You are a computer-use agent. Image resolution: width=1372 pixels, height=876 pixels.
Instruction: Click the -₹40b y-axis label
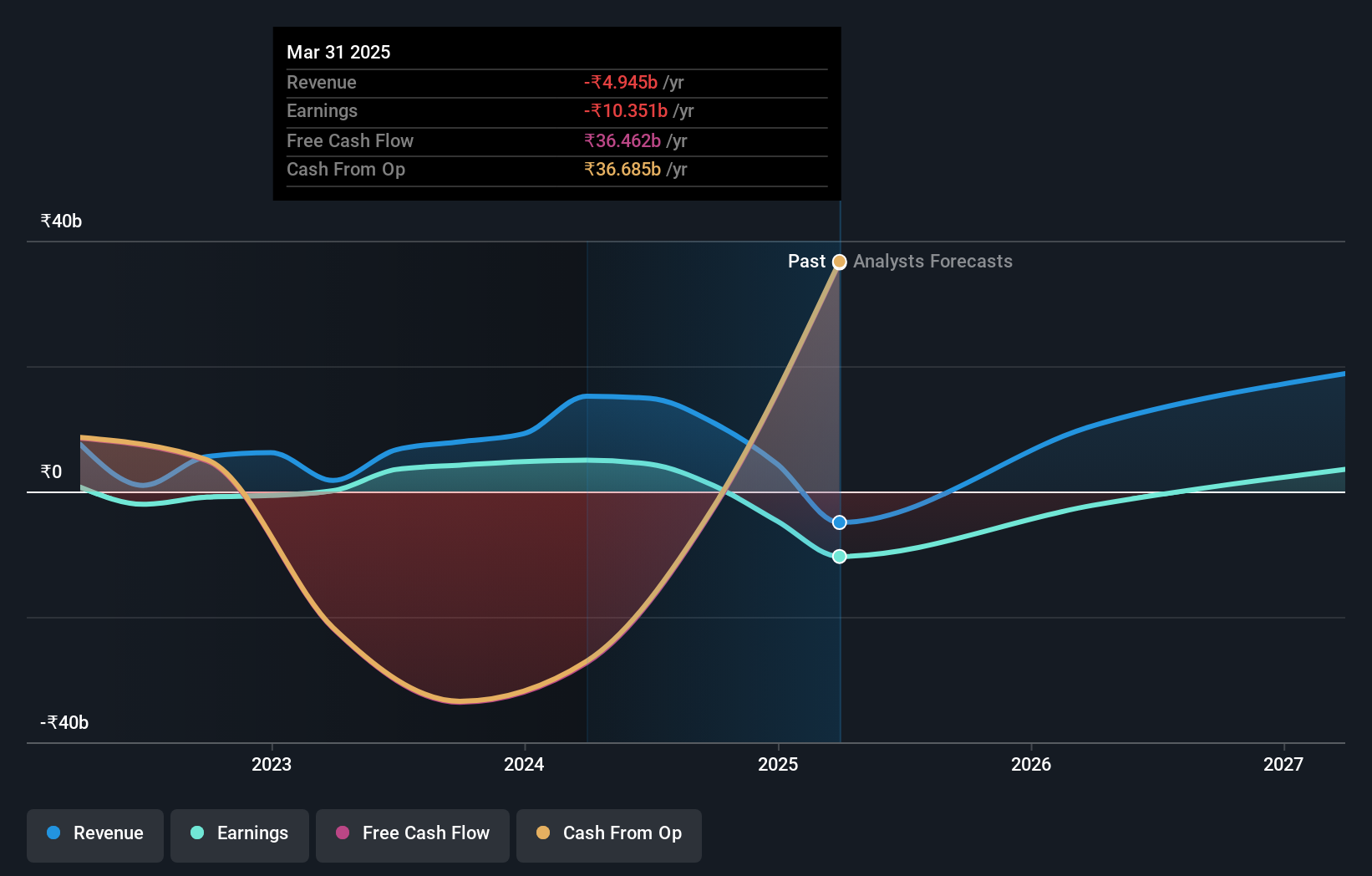(64, 722)
